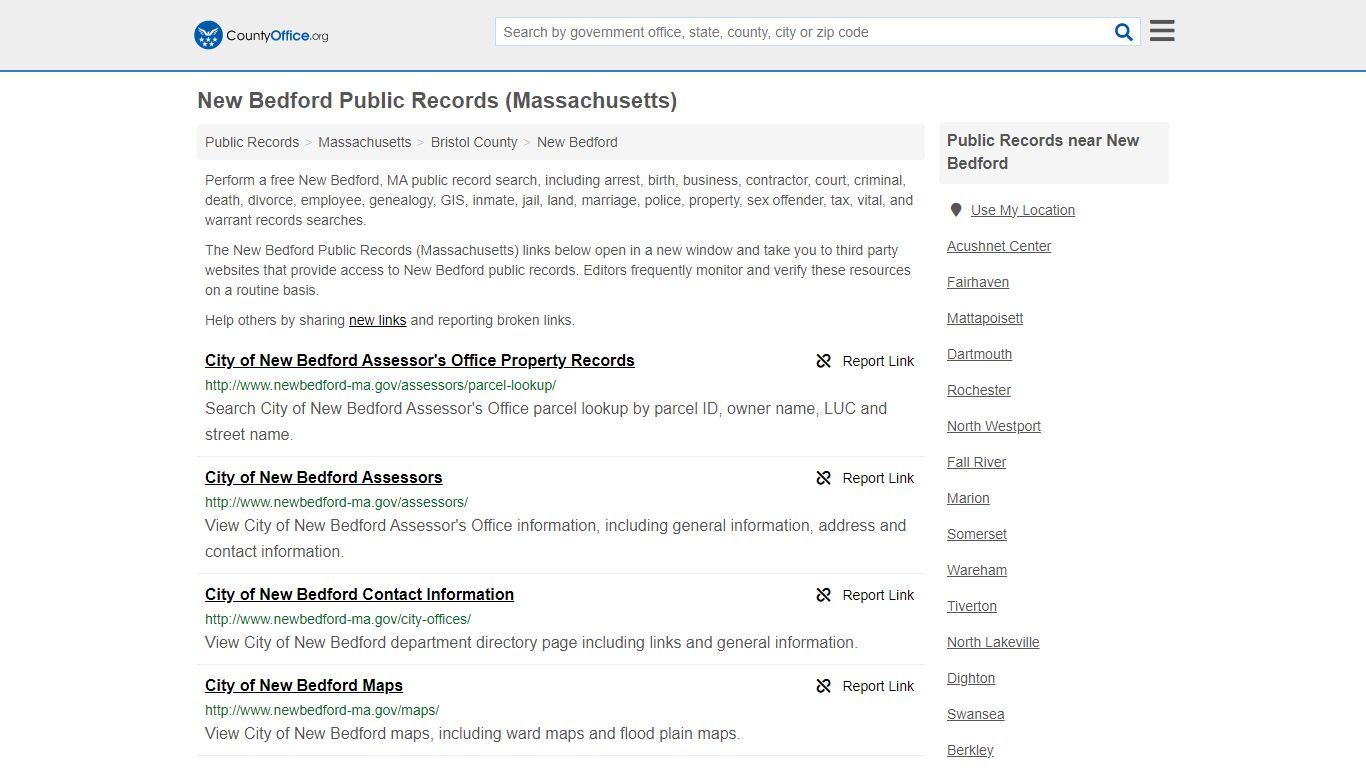Image resolution: width=1366 pixels, height=768 pixels.
Task: Click the department directory page description
Action: click(x=531, y=642)
